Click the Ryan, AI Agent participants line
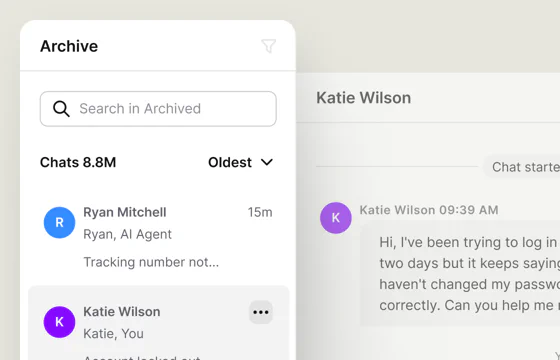 click(x=128, y=234)
